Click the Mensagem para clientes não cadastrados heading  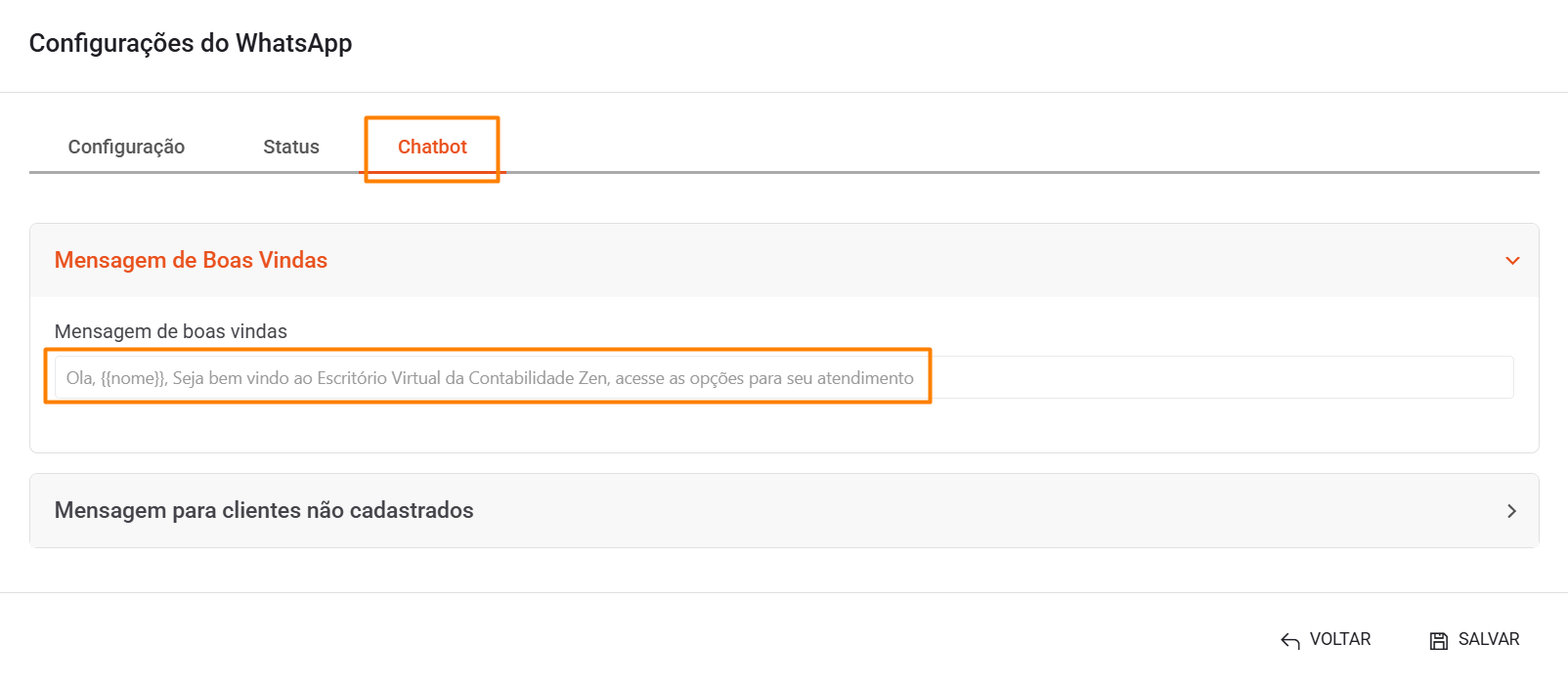coord(264,510)
